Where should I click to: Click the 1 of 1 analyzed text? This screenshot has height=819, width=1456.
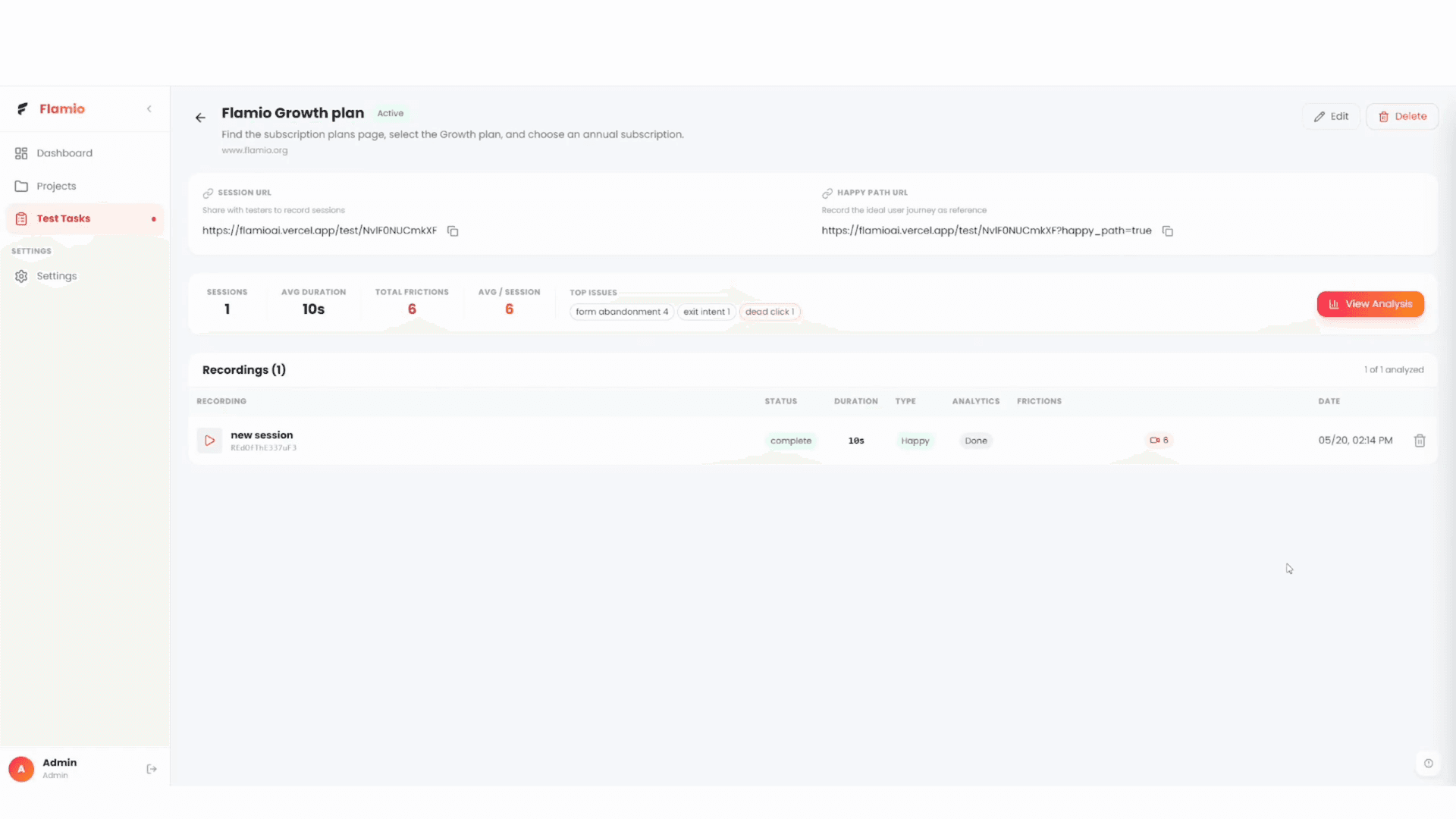(x=1394, y=370)
